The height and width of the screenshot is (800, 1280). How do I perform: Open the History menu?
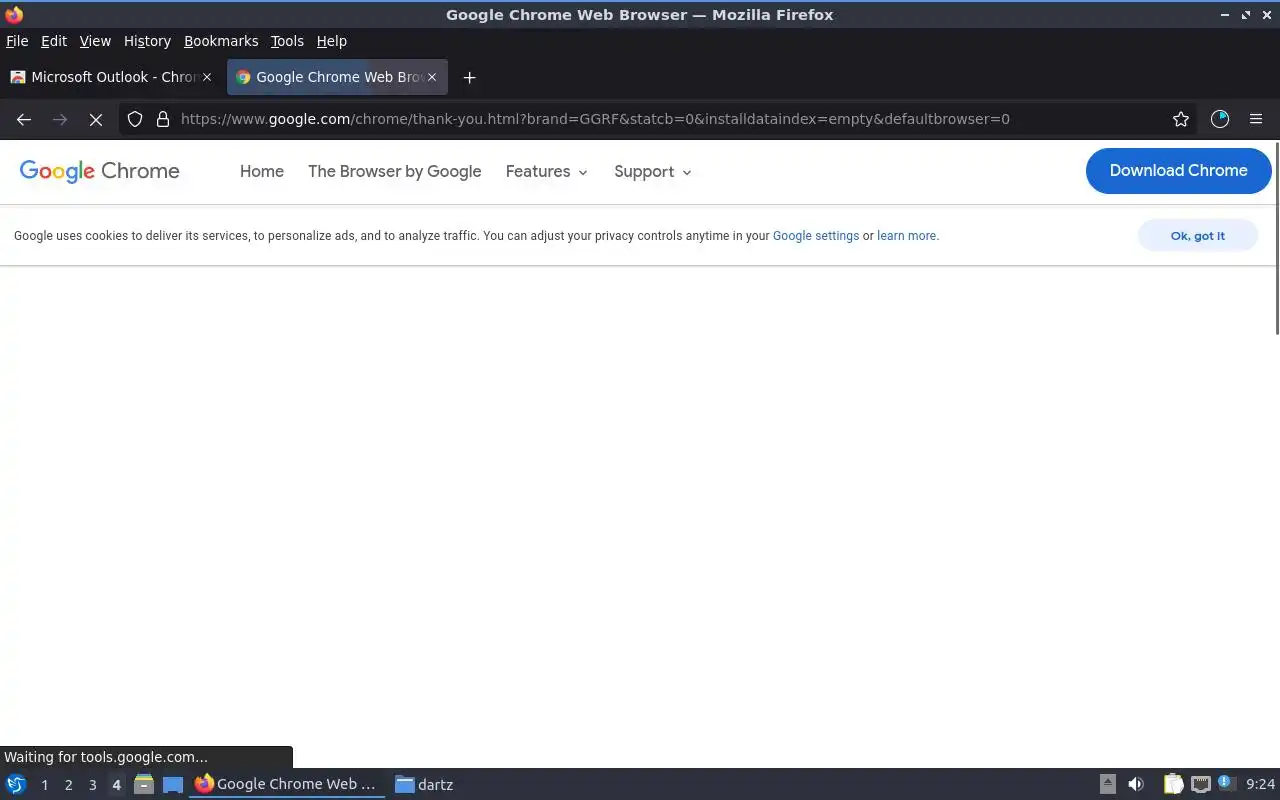coord(147,41)
